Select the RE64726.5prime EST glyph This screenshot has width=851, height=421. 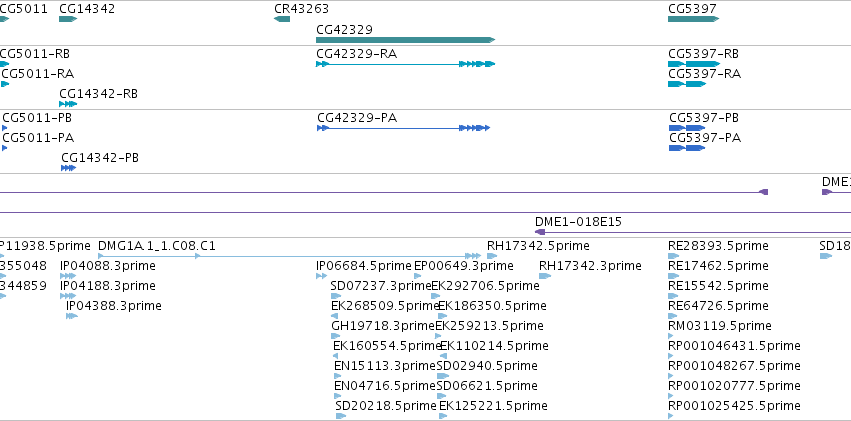(x=673, y=316)
